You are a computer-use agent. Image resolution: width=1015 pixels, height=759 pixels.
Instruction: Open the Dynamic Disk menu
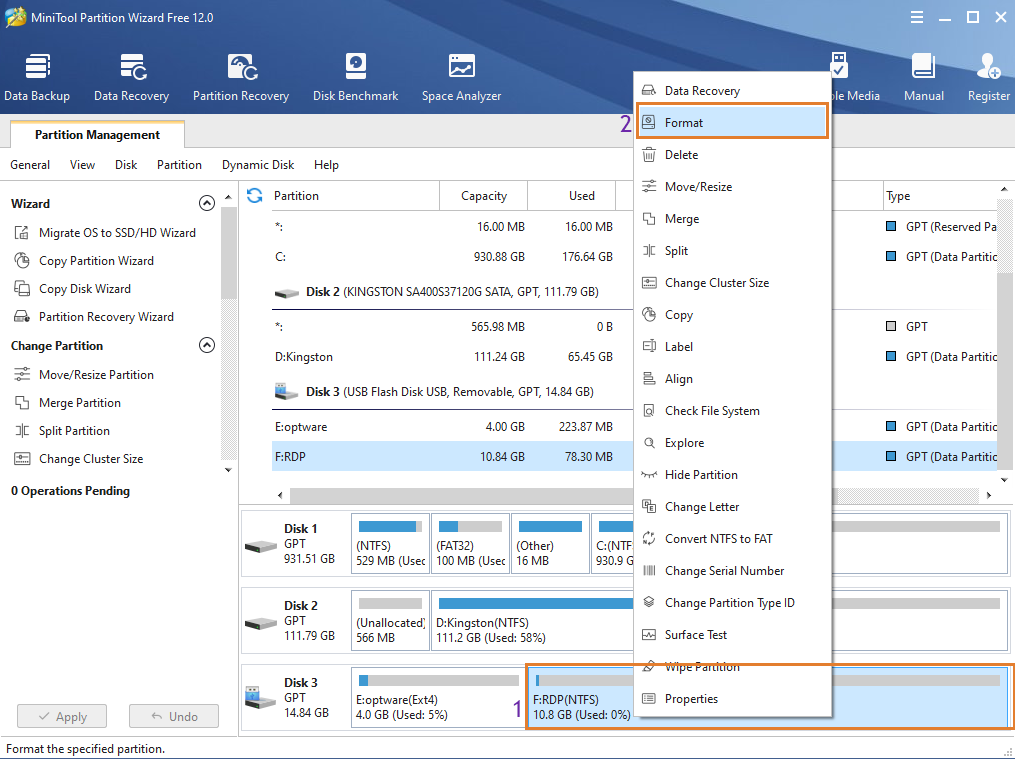click(x=258, y=165)
